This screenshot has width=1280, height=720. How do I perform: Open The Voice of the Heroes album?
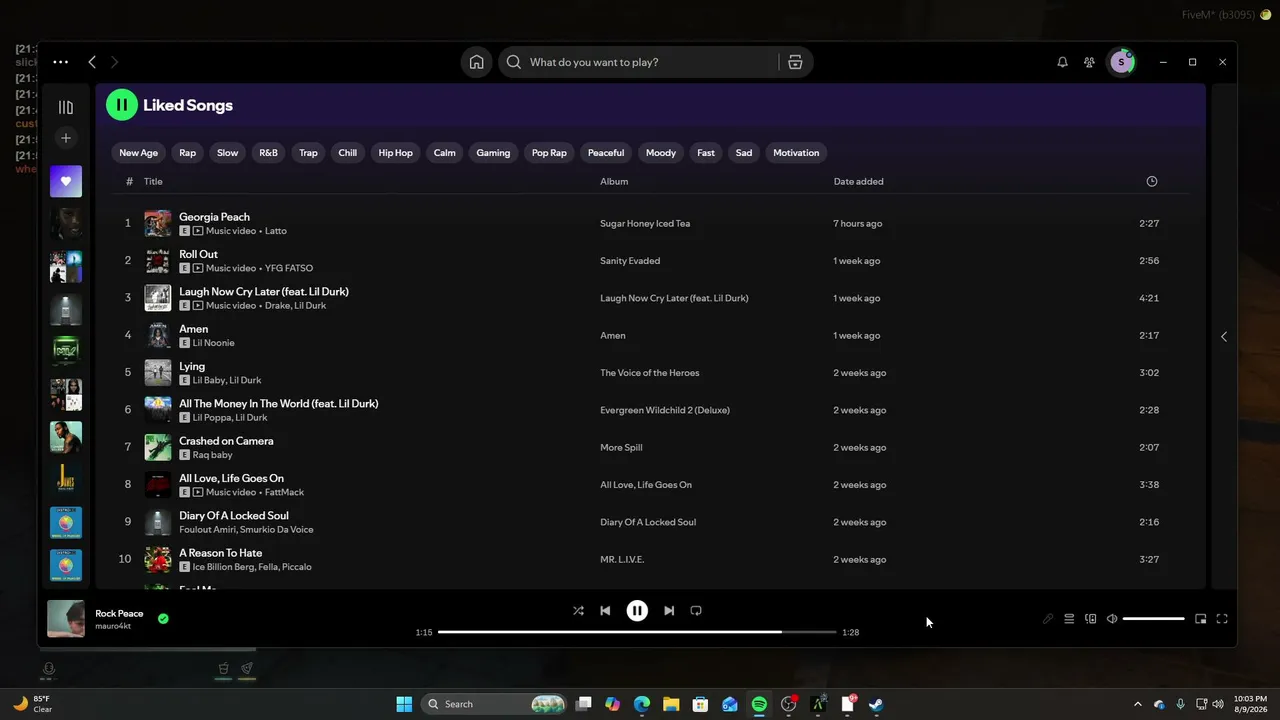click(x=650, y=373)
